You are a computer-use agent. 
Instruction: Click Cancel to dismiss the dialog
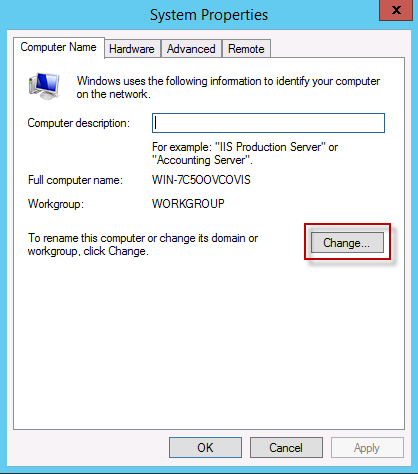coord(286,448)
